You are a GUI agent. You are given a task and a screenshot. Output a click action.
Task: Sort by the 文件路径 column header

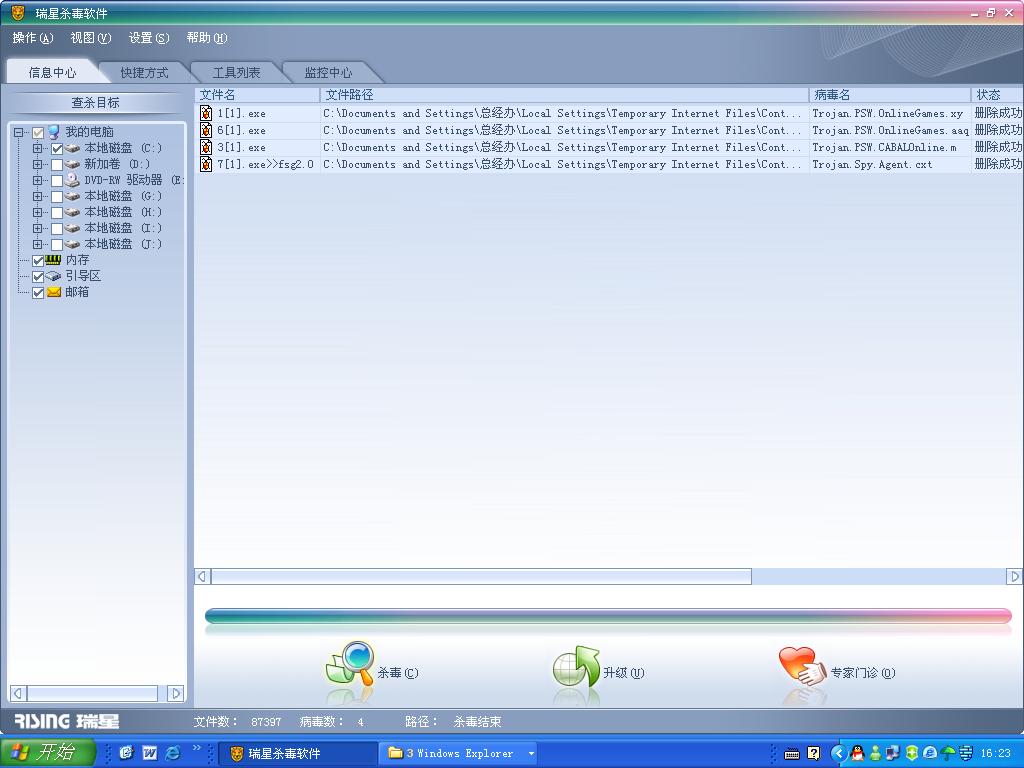(565, 95)
